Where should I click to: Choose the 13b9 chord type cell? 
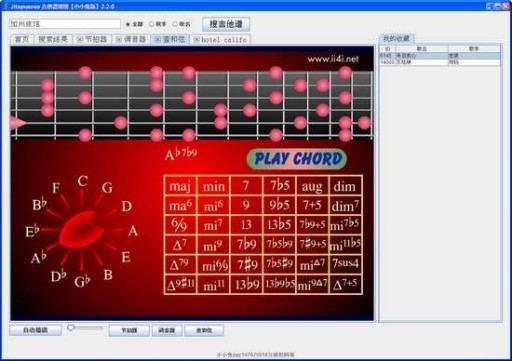[246, 284]
